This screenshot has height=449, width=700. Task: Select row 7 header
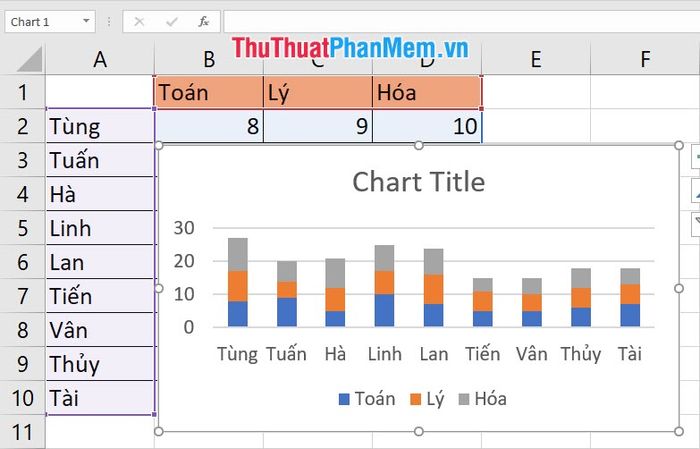pyautogui.click(x=22, y=296)
